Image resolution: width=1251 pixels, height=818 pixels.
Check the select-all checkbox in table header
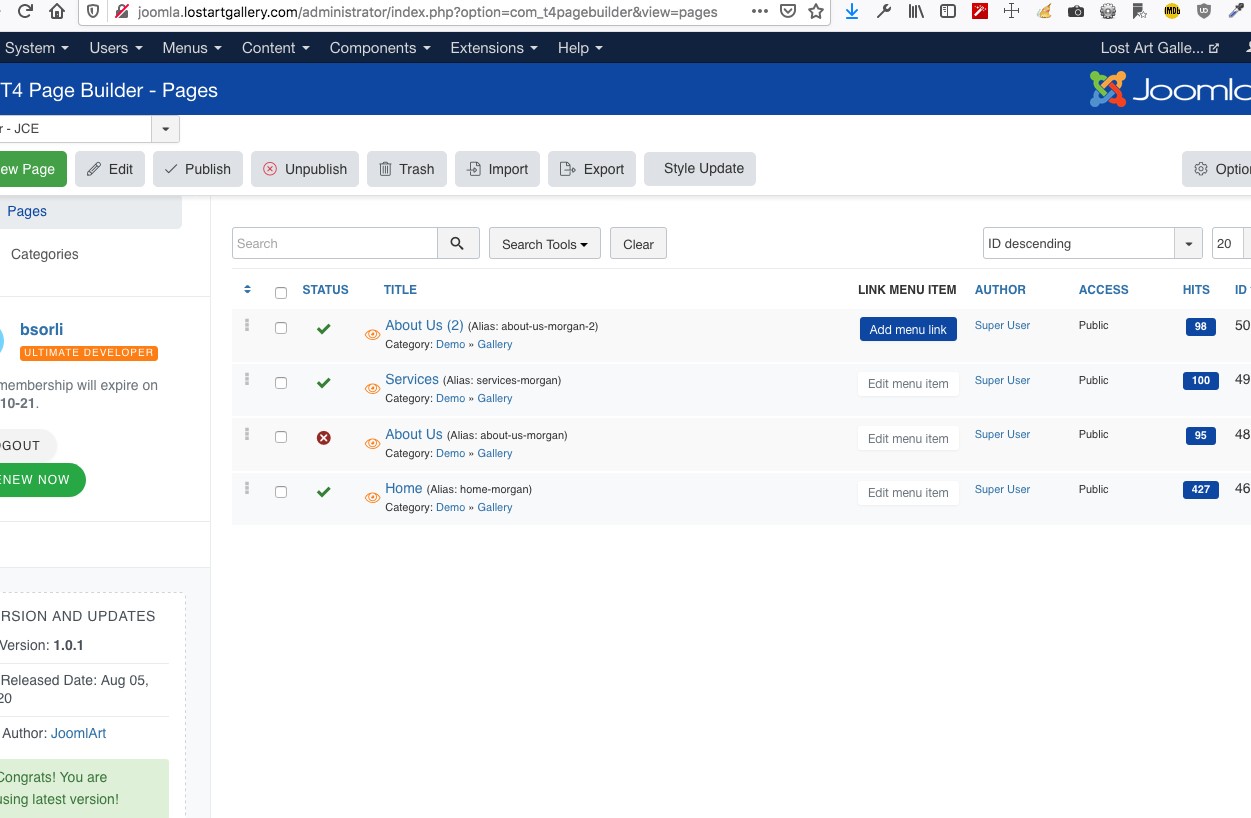[x=281, y=293]
